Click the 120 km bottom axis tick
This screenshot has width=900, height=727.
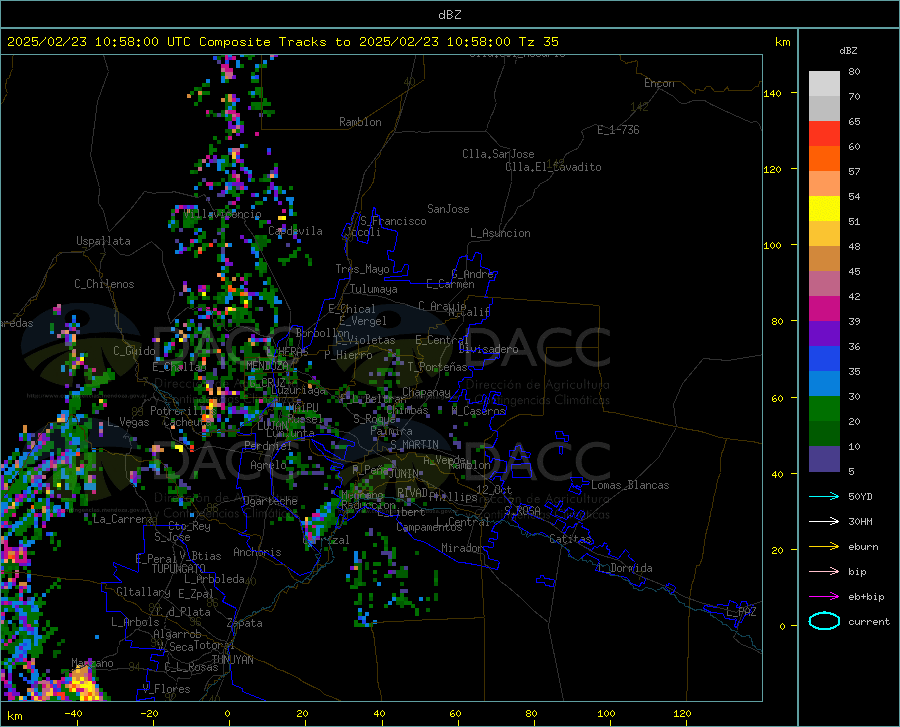pos(682,713)
